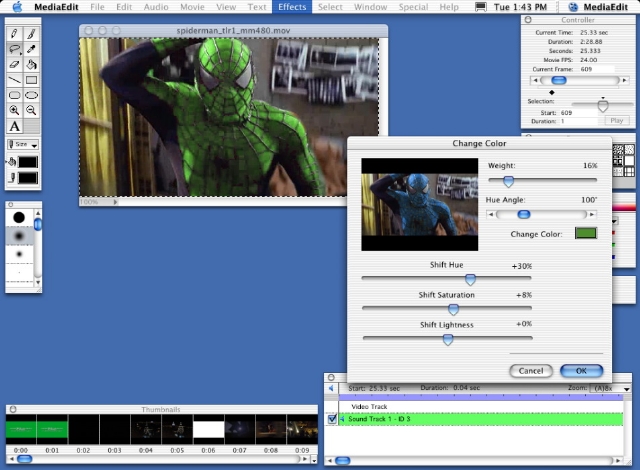Image resolution: width=640 pixels, height=470 pixels.
Task: Open the Apple menu
Action: pyautogui.click(x=17, y=7)
